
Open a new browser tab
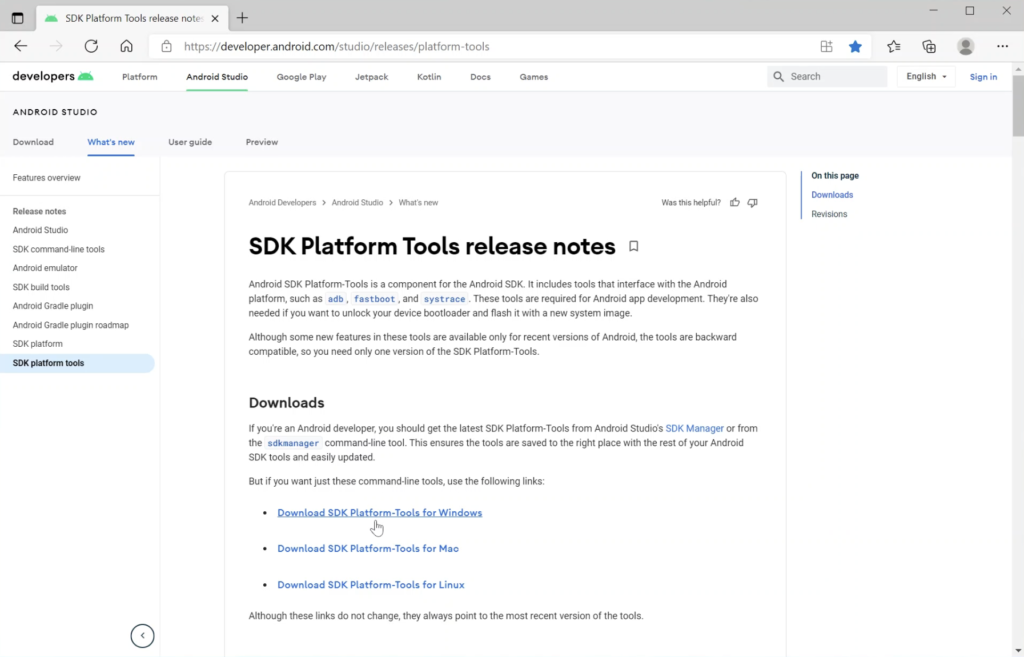pos(242,18)
